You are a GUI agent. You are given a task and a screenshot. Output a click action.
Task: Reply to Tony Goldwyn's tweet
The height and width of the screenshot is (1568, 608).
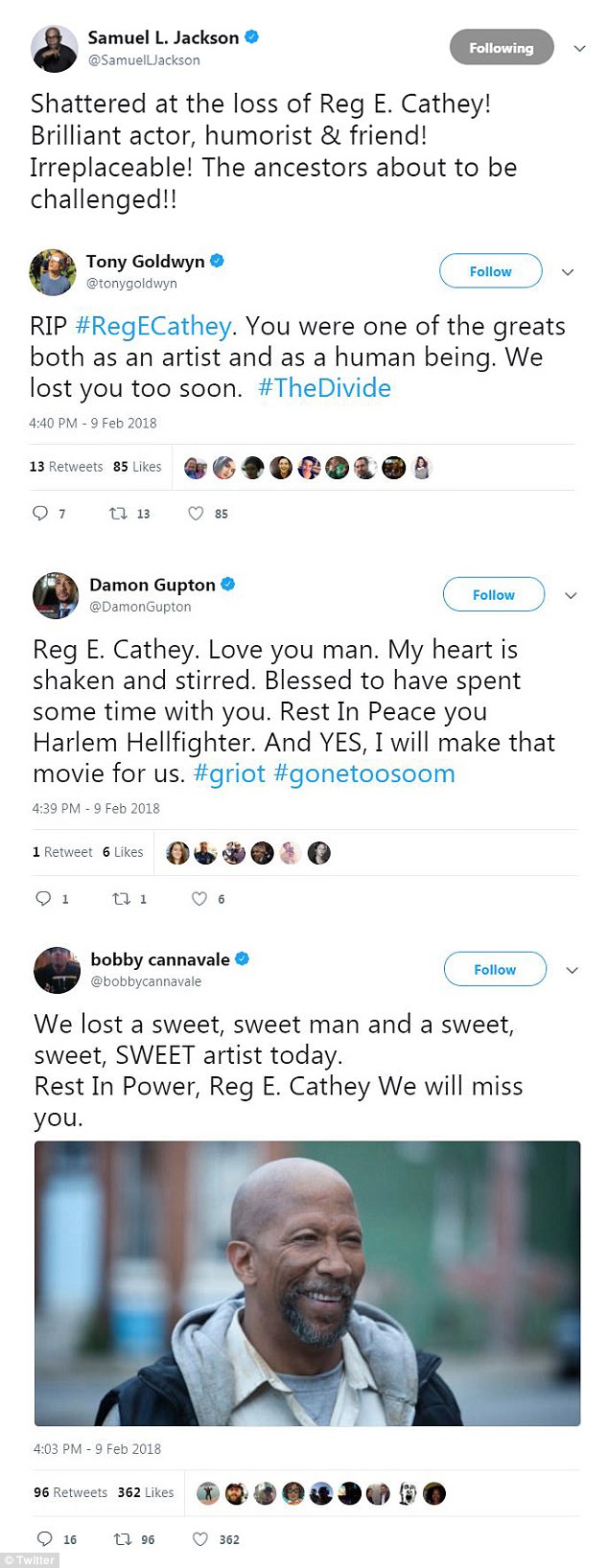pyautogui.click(x=40, y=514)
